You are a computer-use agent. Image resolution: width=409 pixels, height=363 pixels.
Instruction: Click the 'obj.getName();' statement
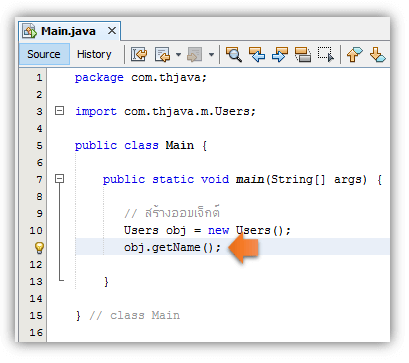(172, 248)
